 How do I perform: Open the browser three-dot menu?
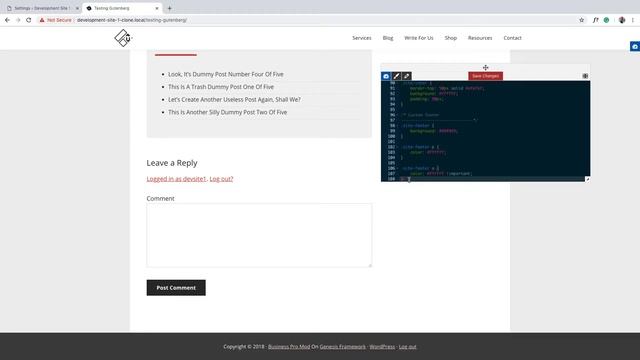click(633, 20)
